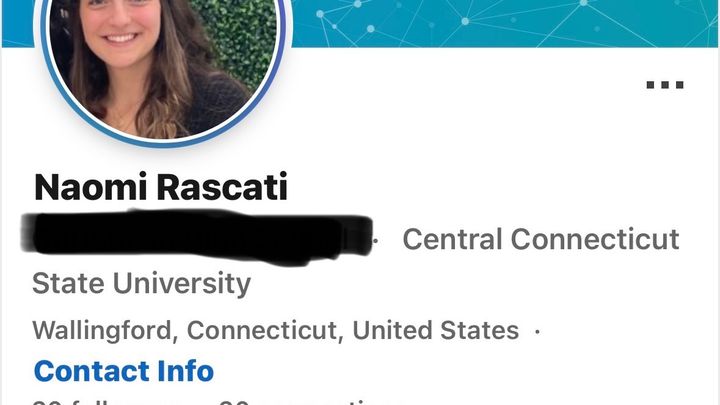Tap the word Rascati in the name

pyautogui.click(x=223, y=187)
